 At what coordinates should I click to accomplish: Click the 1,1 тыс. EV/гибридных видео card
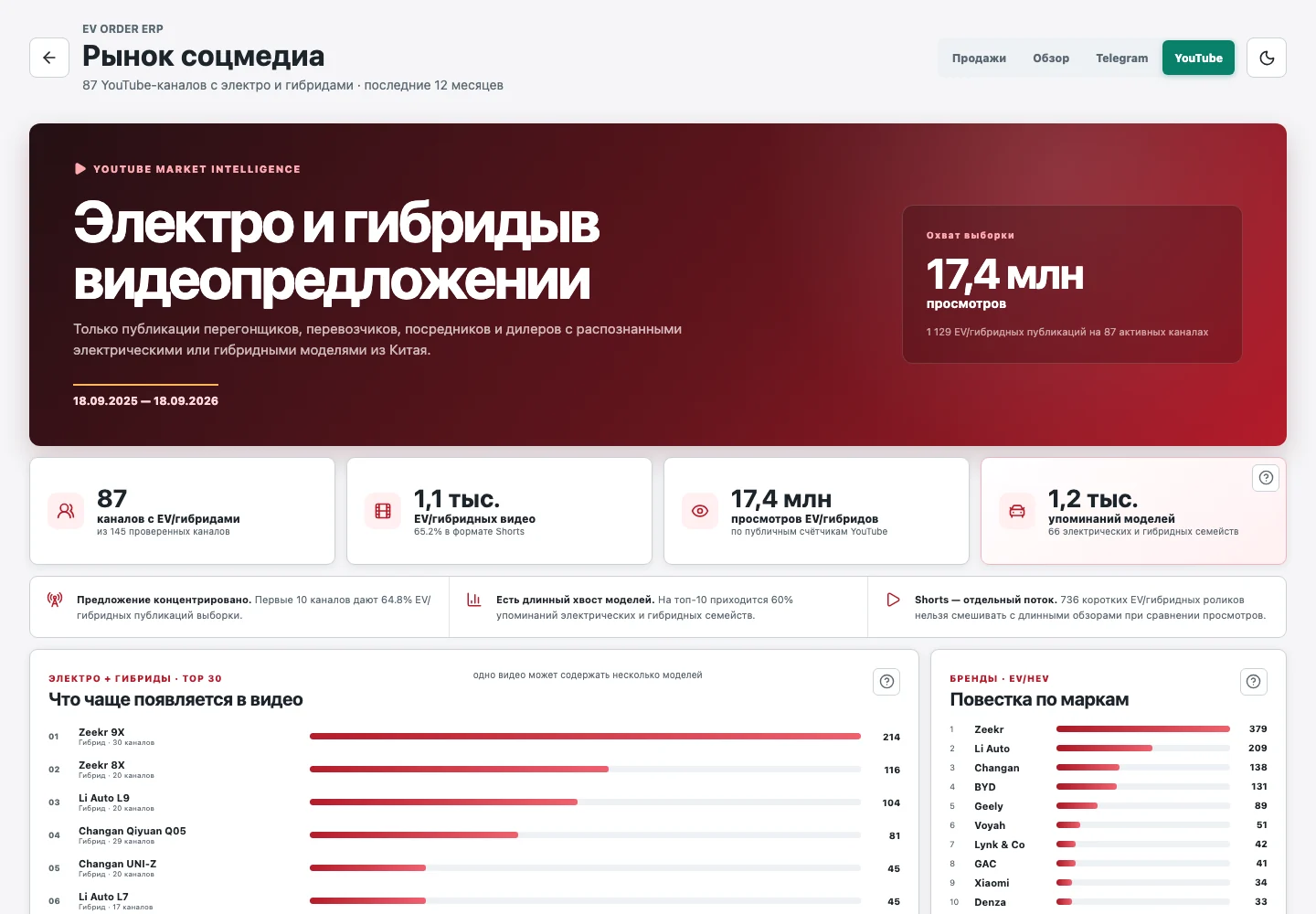pyautogui.click(x=499, y=511)
